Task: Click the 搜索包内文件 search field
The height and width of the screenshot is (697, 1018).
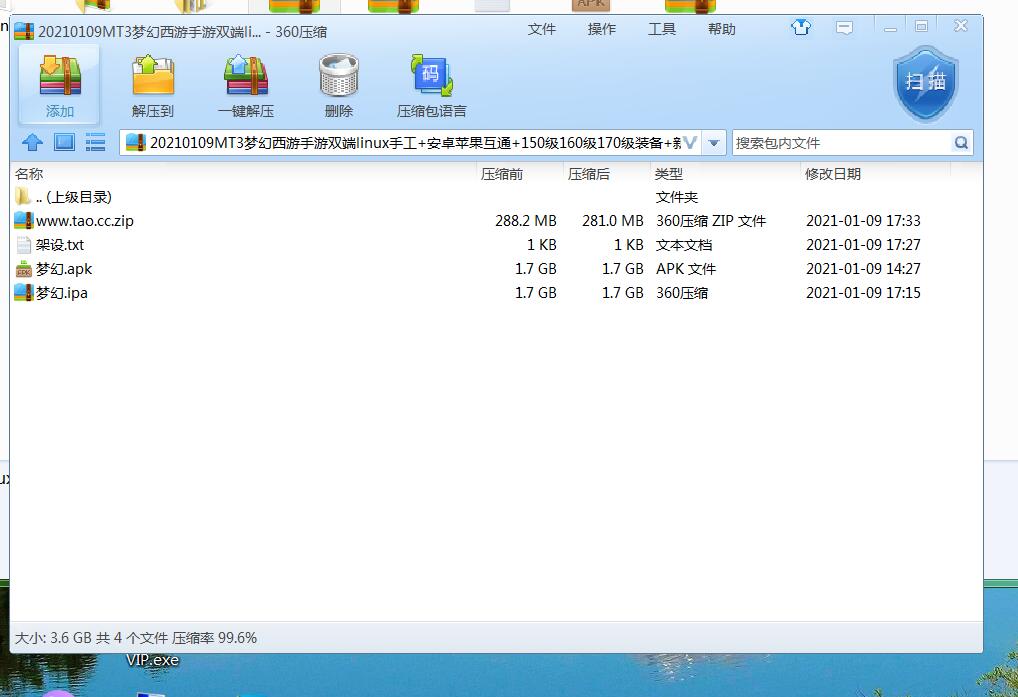Action: point(840,143)
